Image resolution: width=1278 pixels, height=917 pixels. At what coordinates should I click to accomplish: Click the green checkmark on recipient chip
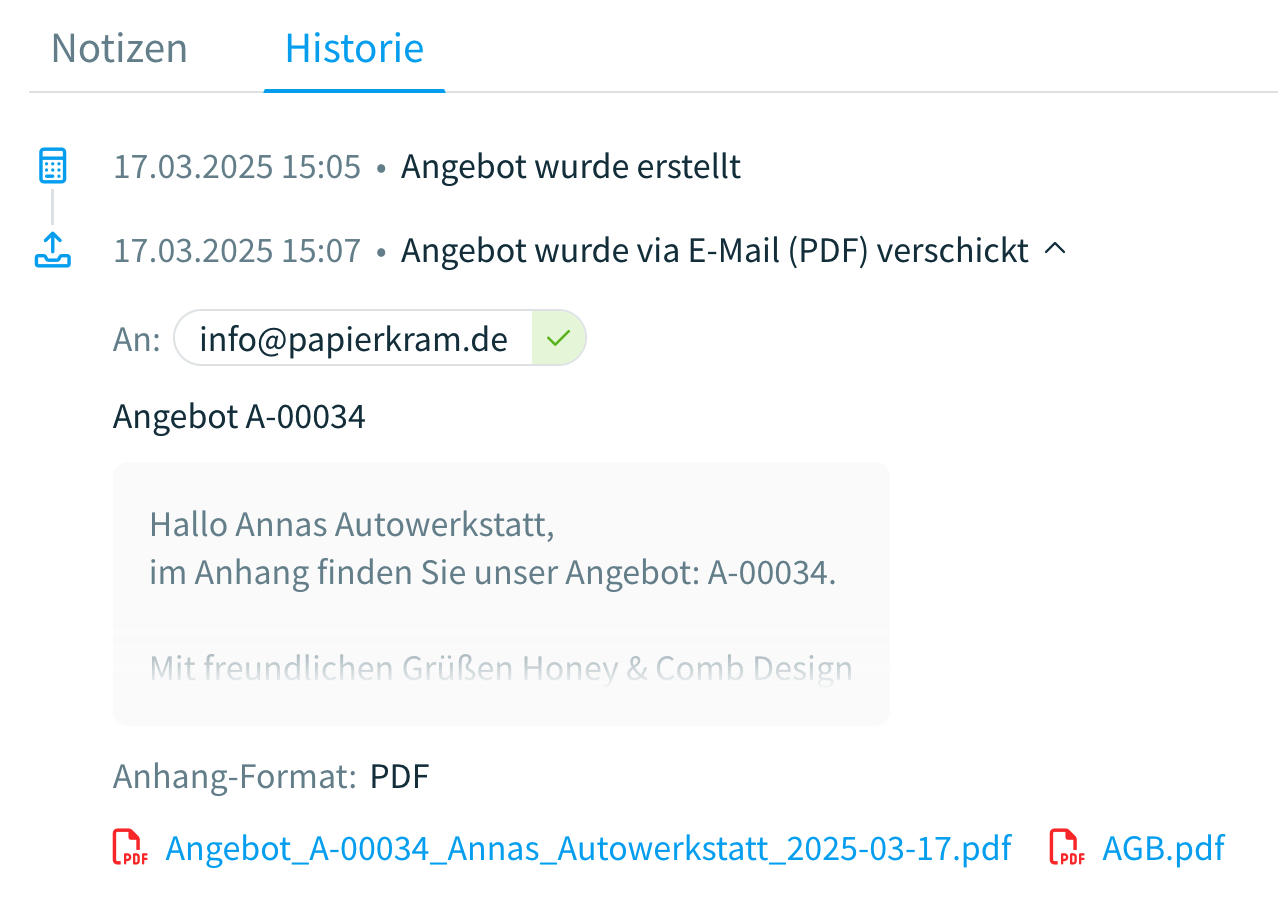point(558,338)
